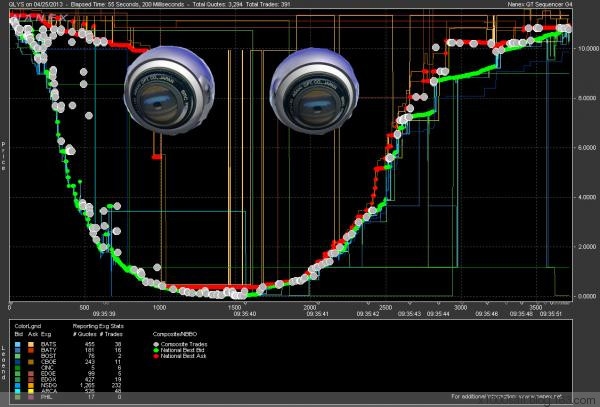Click the '10.0000' price axis label
This screenshot has height=407, width=600.
(587, 49)
